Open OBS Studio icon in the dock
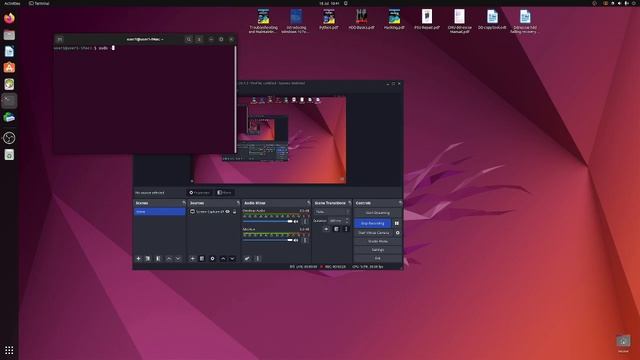This screenshot has height=360, width=640. coord(9,138)
